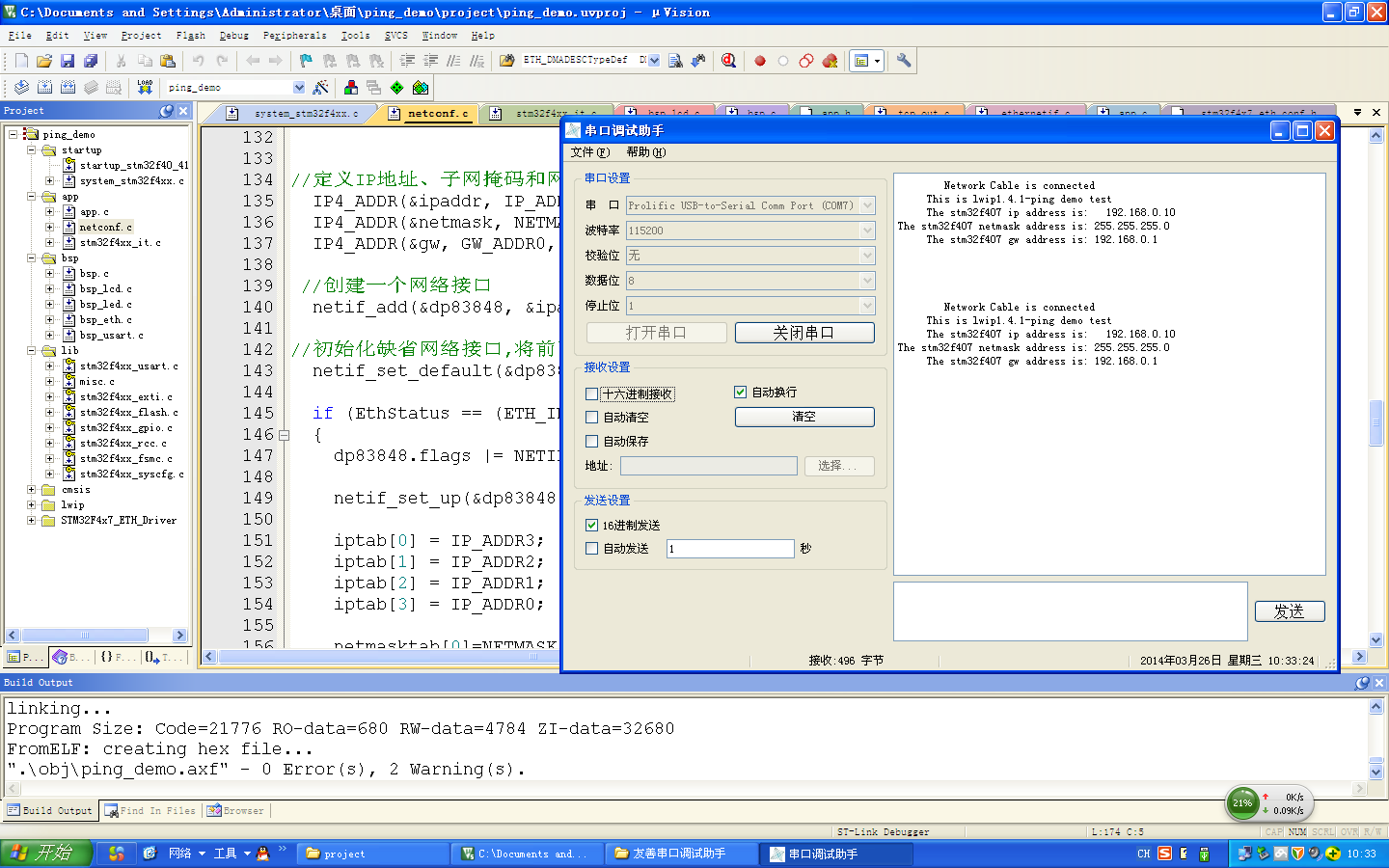Toggle the 自动换行 checkbox
Screen dimensions: 1389x868
740,392
